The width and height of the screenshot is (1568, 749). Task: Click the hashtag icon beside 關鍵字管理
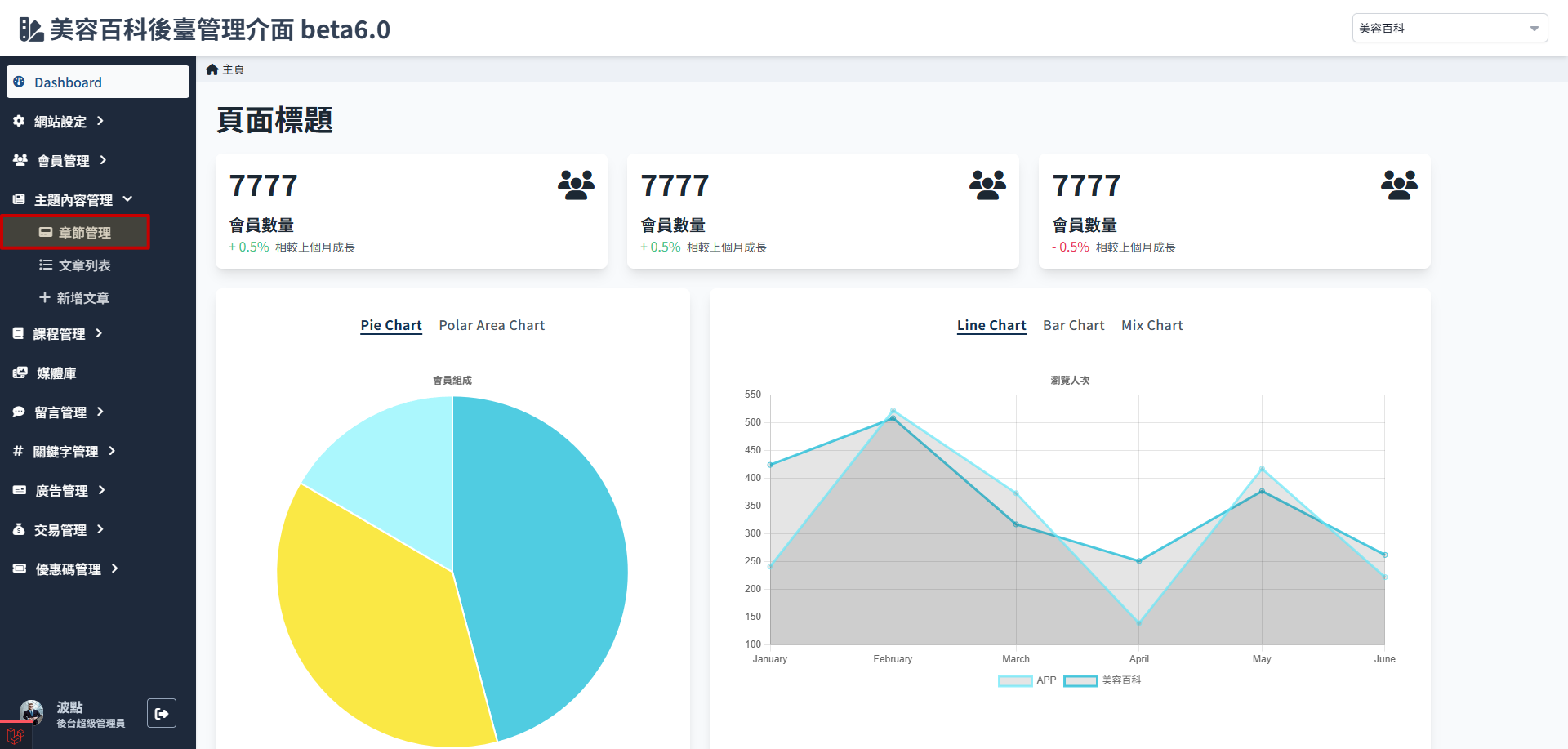click(x=18, y=451)
